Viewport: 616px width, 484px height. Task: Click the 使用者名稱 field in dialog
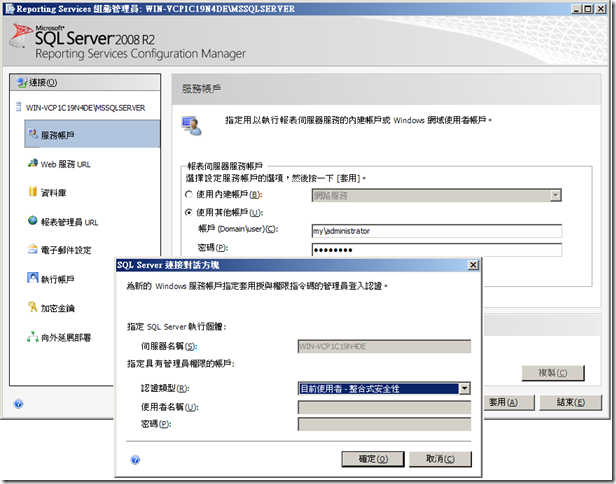point(384,407)
